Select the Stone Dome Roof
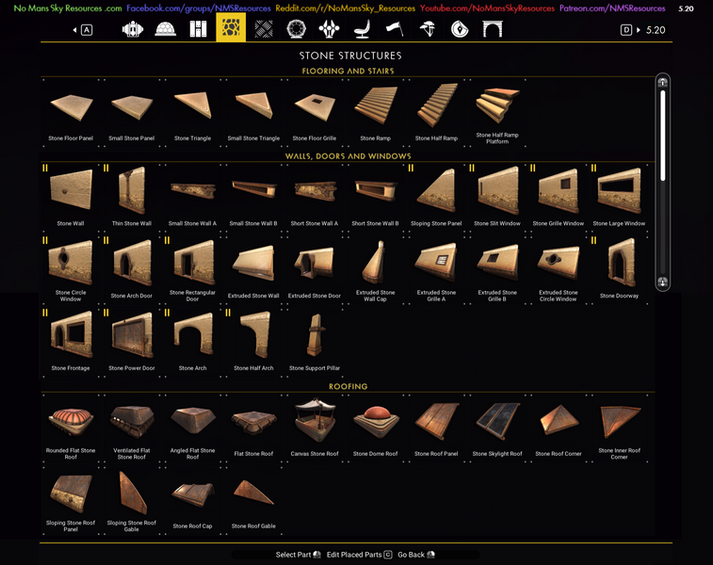This screenshot has width=713, height=565. point(376,428)
